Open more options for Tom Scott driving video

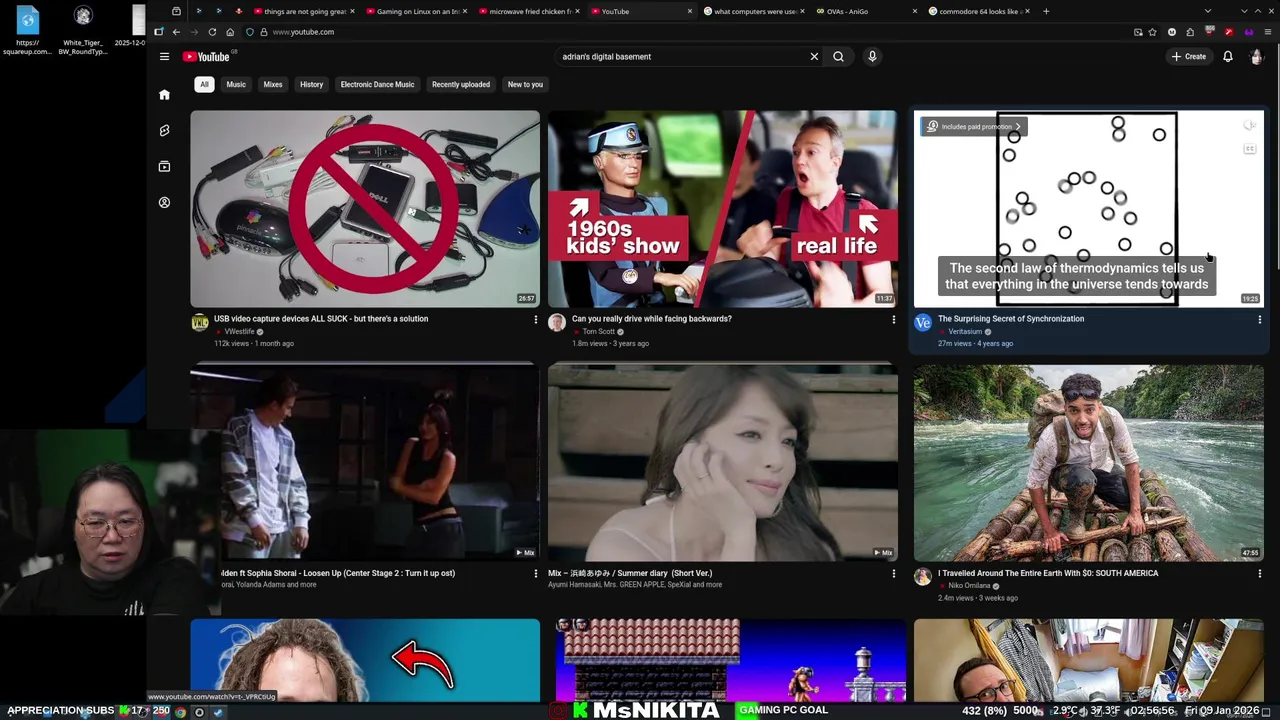click(893, 320)
